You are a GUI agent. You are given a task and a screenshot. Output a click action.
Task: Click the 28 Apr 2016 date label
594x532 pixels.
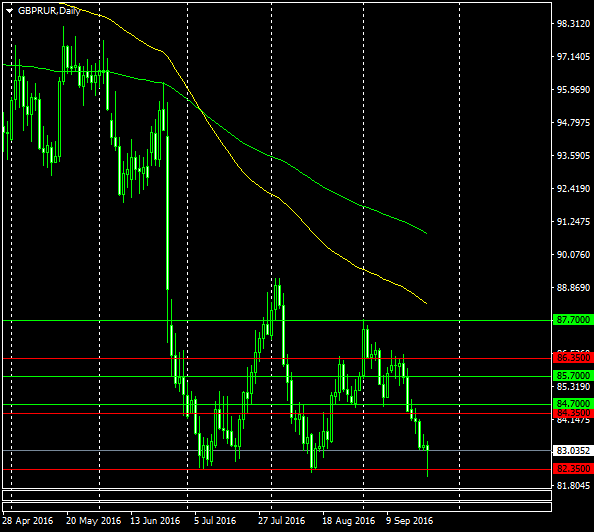point(28,521)
